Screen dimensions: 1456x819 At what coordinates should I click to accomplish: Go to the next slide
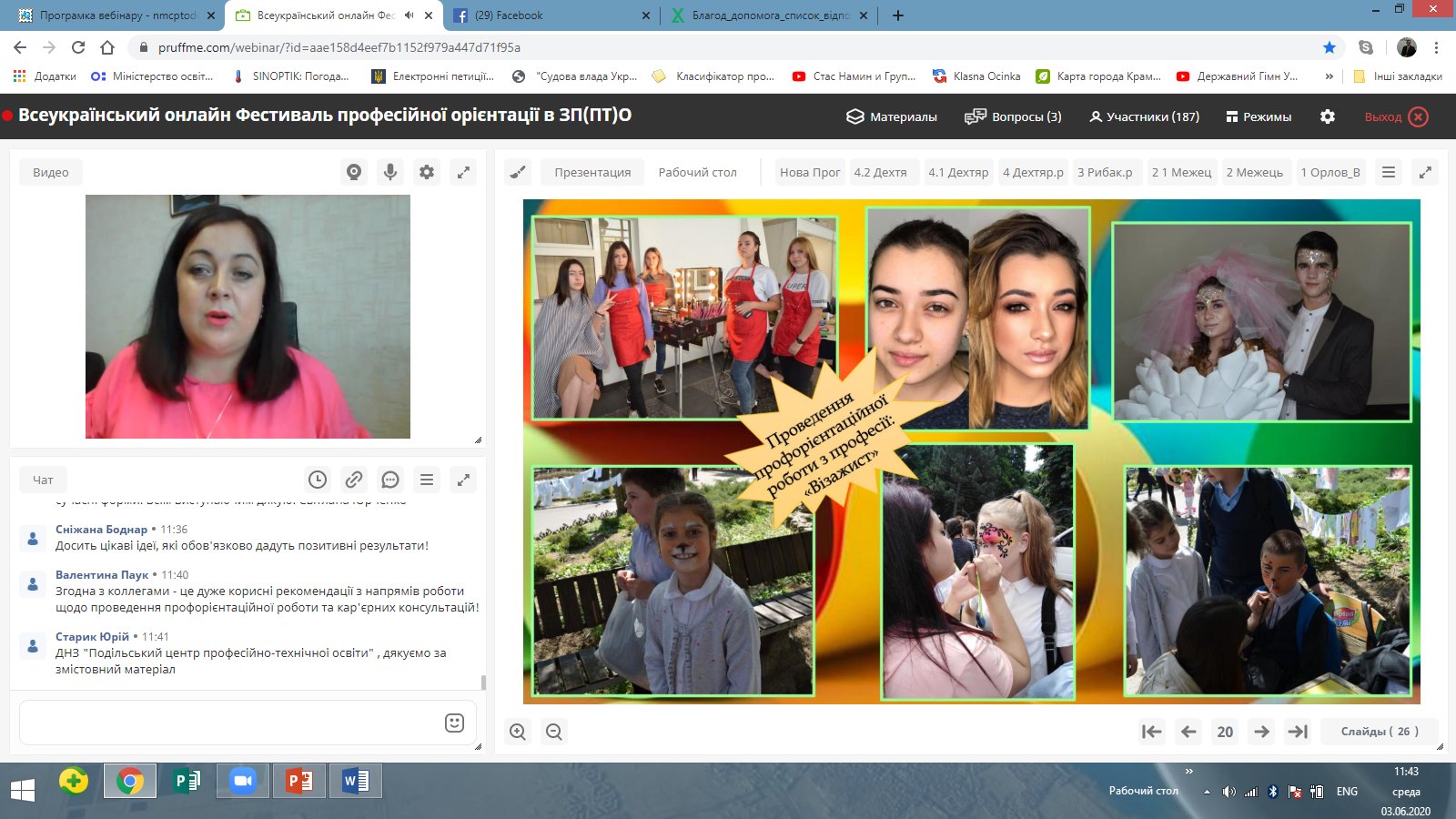pyautogui.click(x=1261, y=732)
